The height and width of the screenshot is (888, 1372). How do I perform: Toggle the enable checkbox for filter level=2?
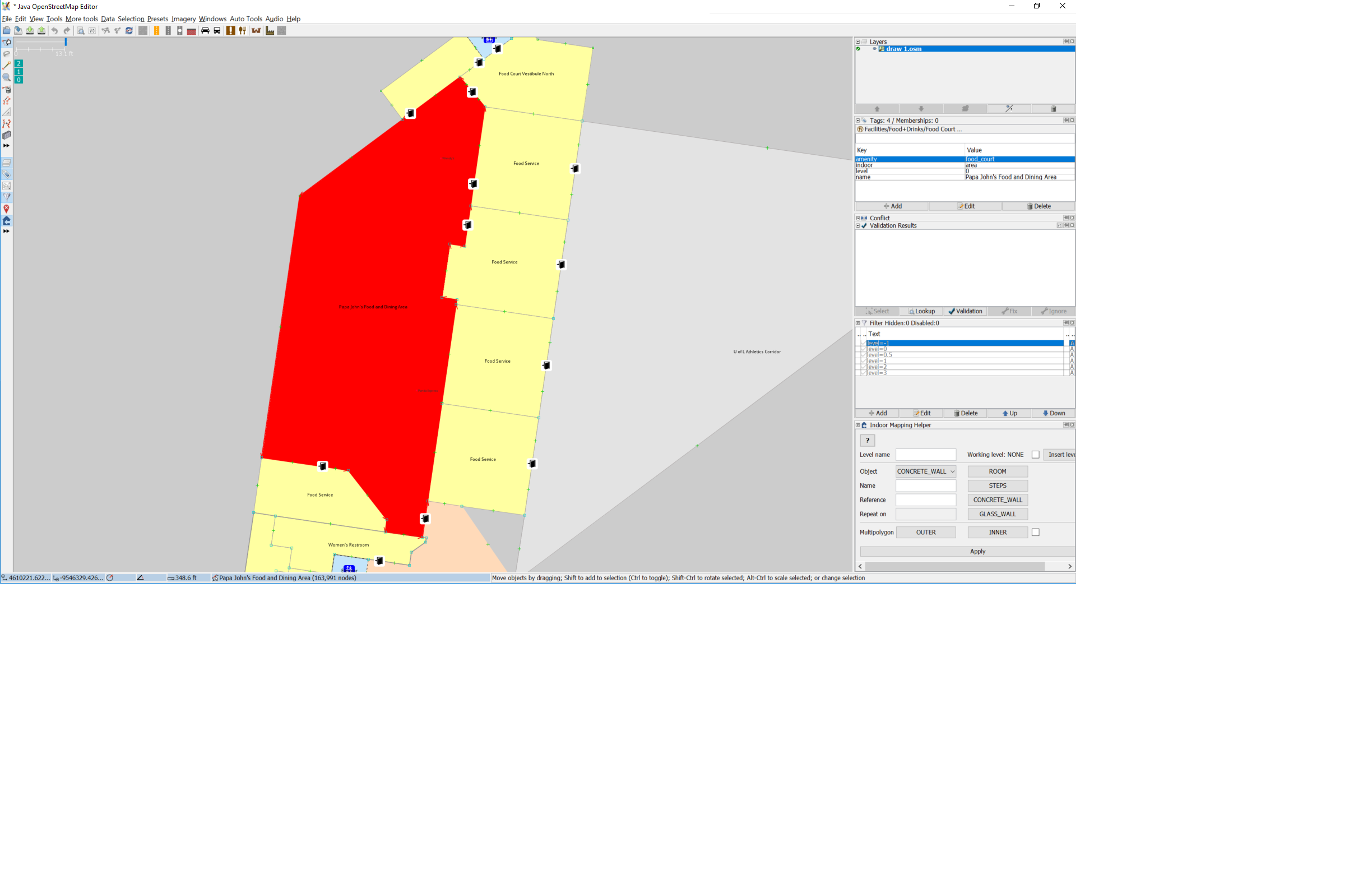863,367
